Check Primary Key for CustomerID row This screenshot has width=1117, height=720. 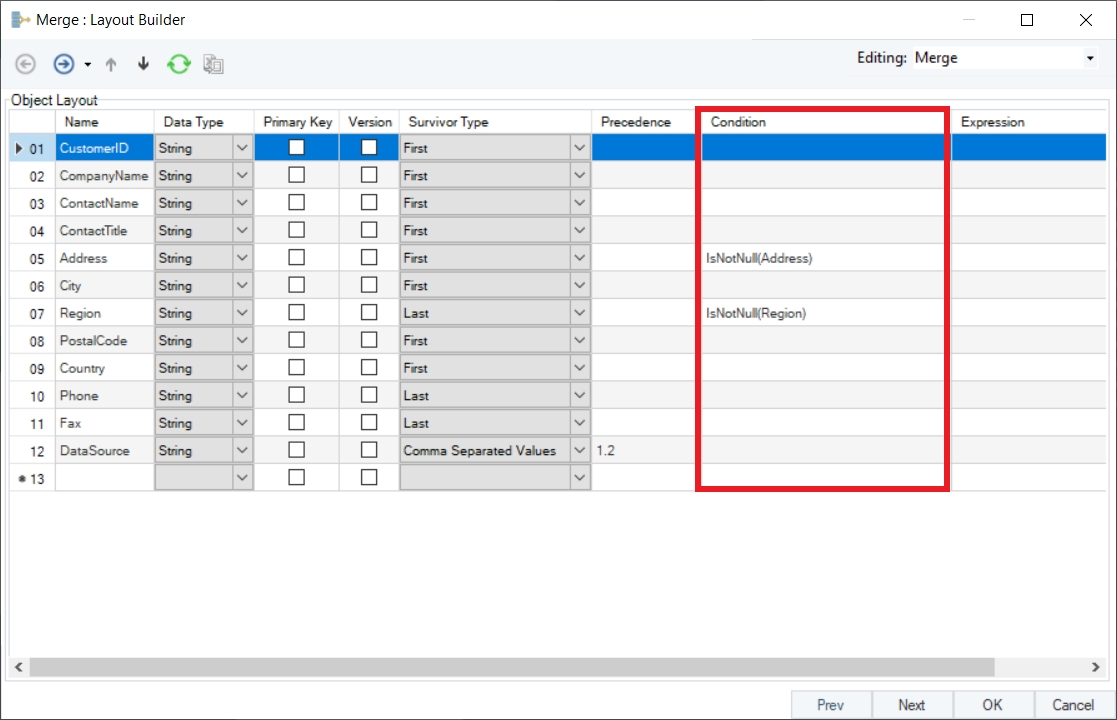point(296,148)
